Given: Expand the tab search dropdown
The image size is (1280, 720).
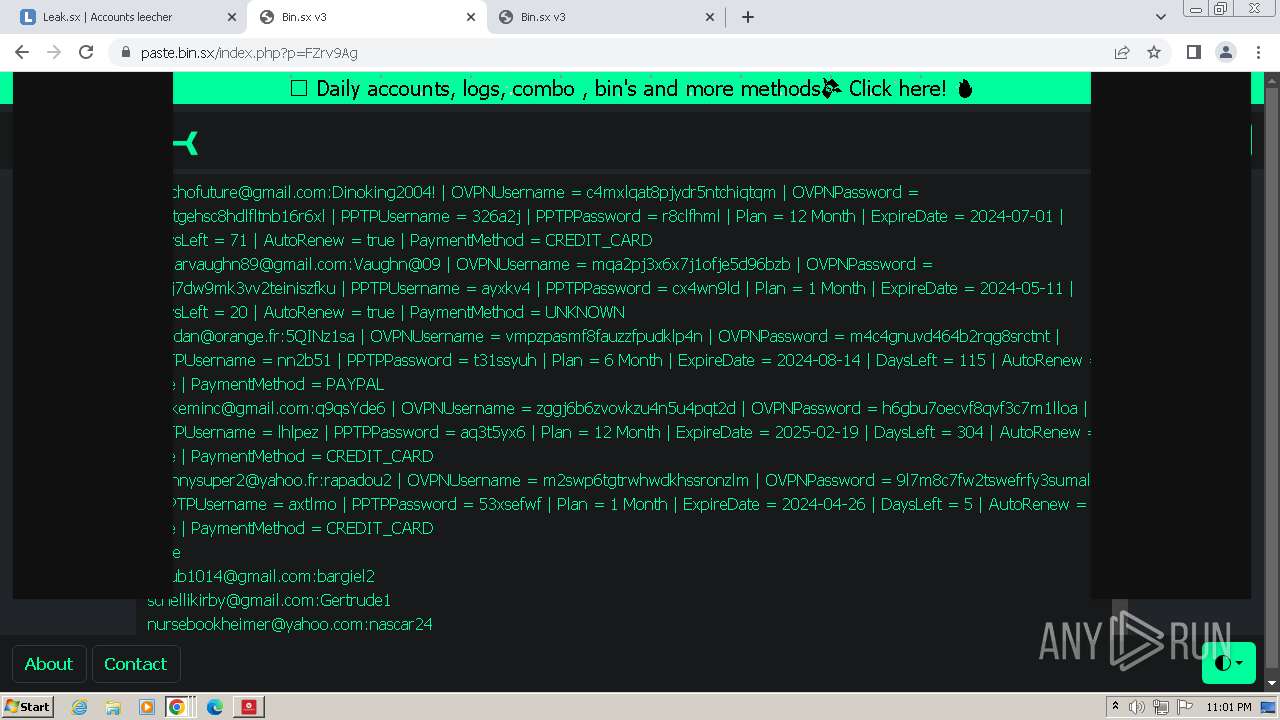Looking at the screenshot, I should [x=1160, y=17].
